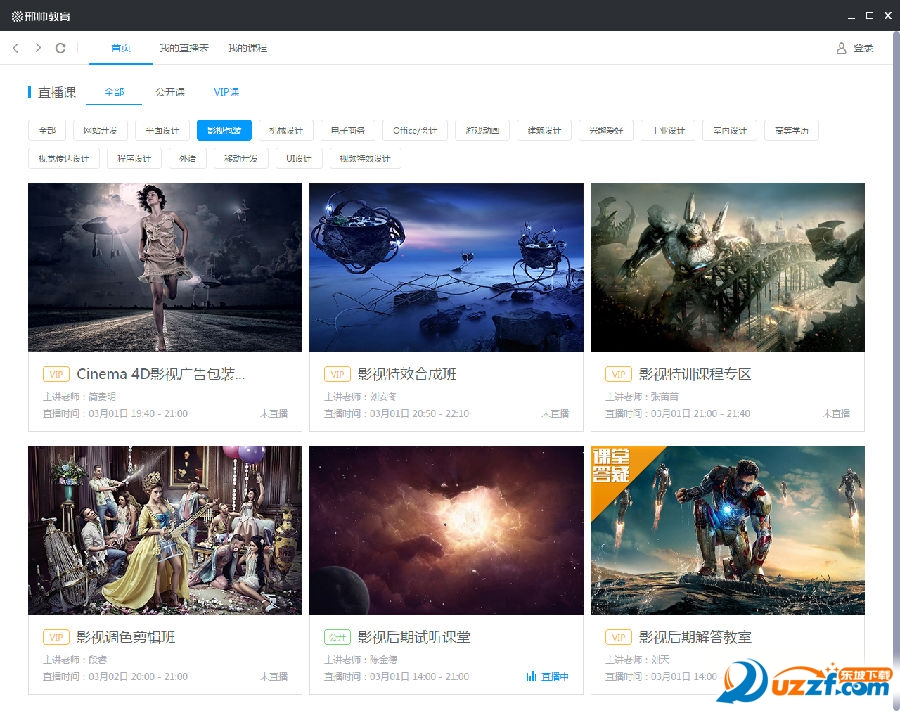Filter by 游戏动画 category tag

click(482, 130)
